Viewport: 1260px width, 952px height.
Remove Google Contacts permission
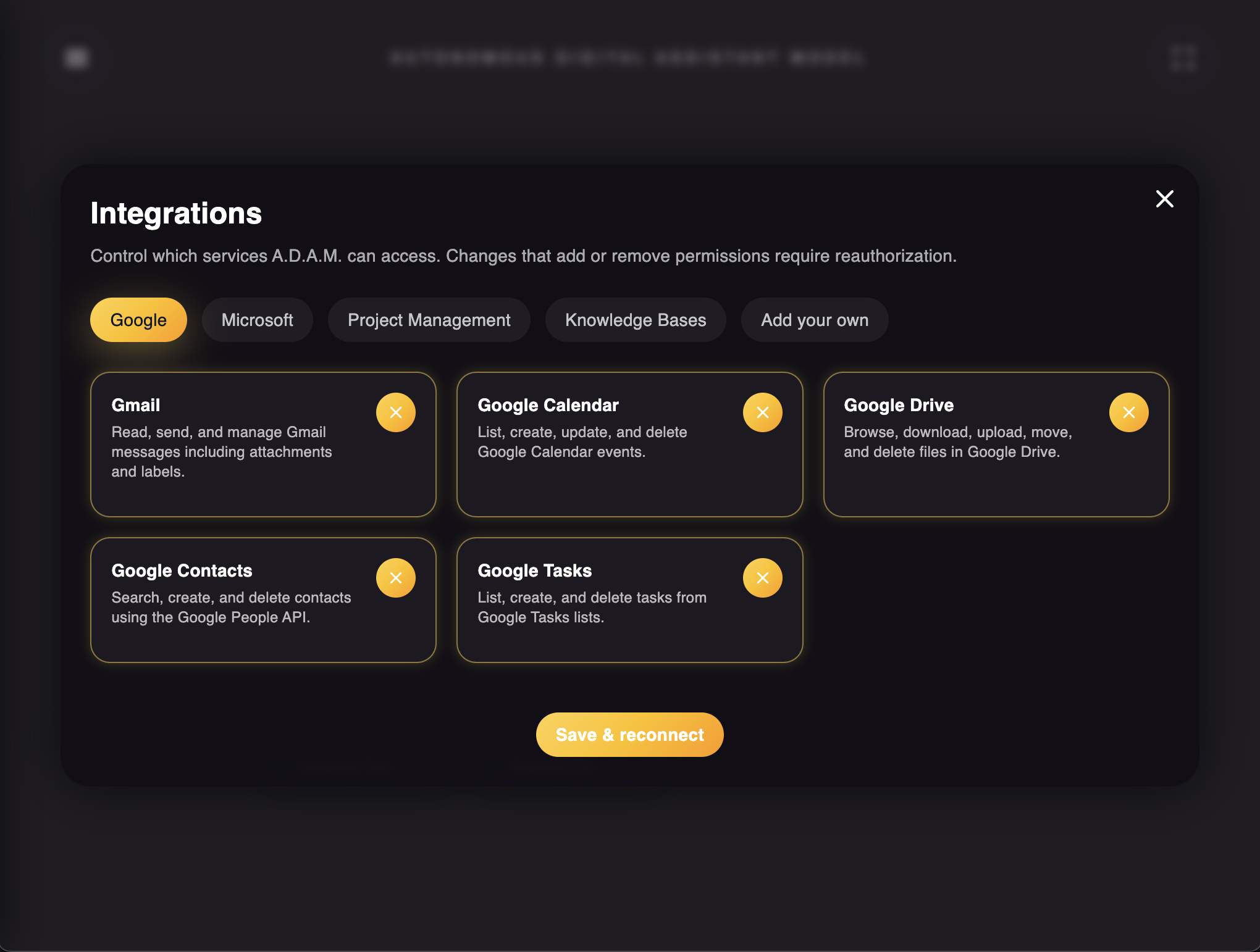click(396, 577)
